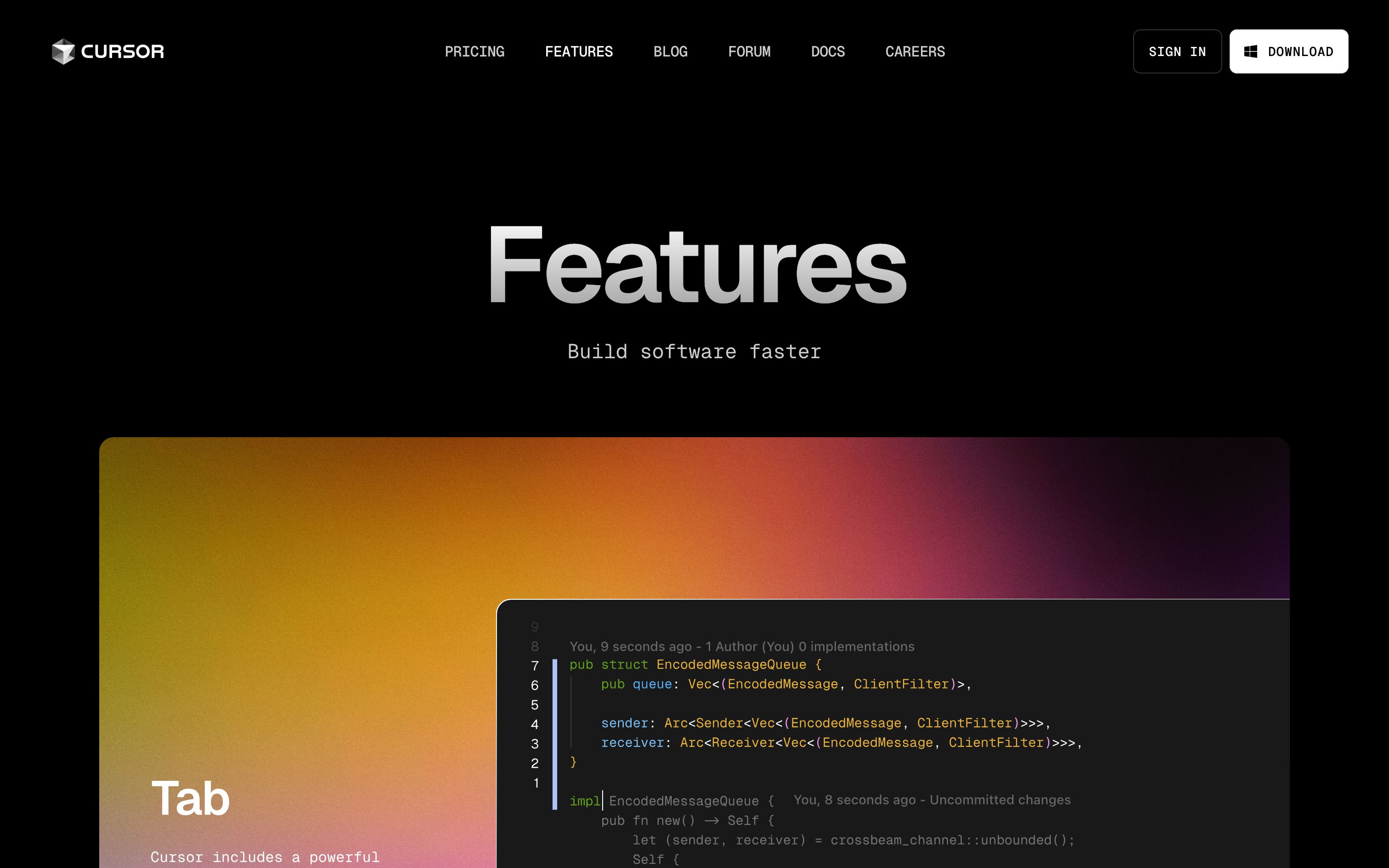Click the code editor demo panel
This screenshot has height=868, width=1389.
[x=892, y=734]
